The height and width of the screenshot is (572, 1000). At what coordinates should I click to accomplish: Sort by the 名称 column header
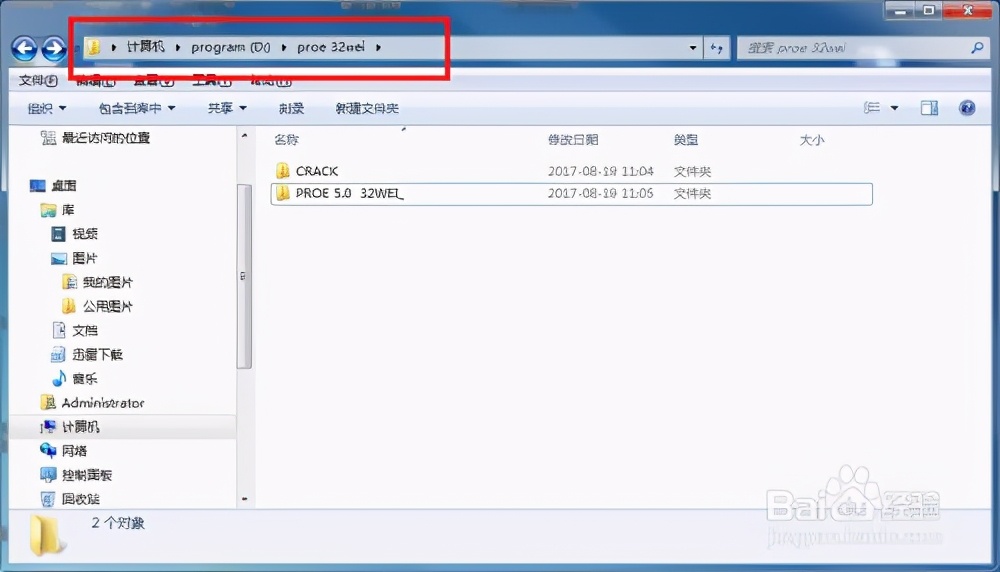(x=286, y=140)
